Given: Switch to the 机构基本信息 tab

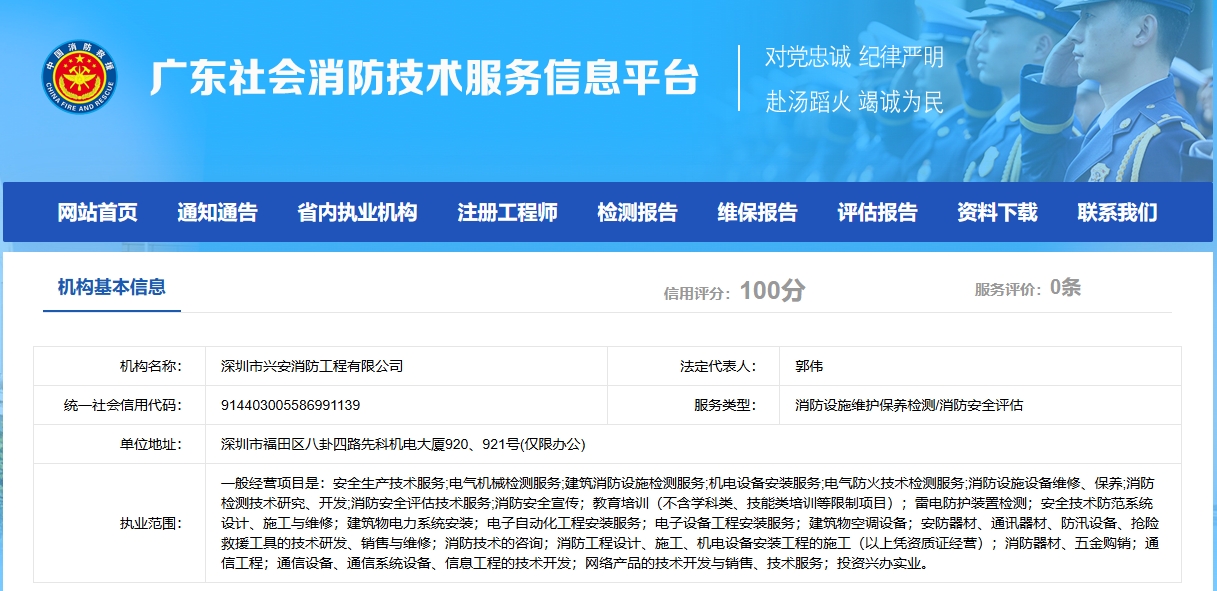Looking at the screenshot, I should (x=112, y=288).
